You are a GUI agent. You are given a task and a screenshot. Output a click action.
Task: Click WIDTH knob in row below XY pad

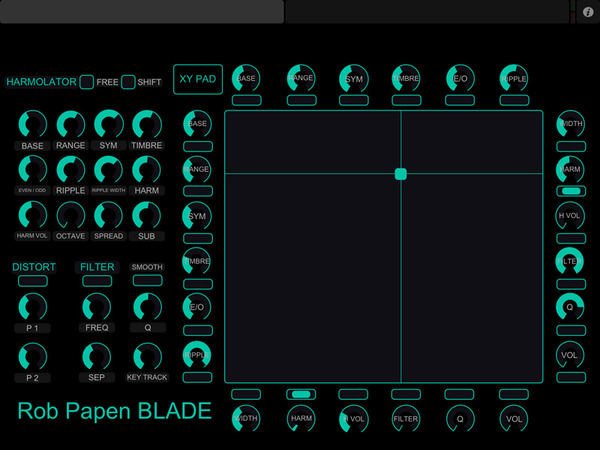pos(246,419)
